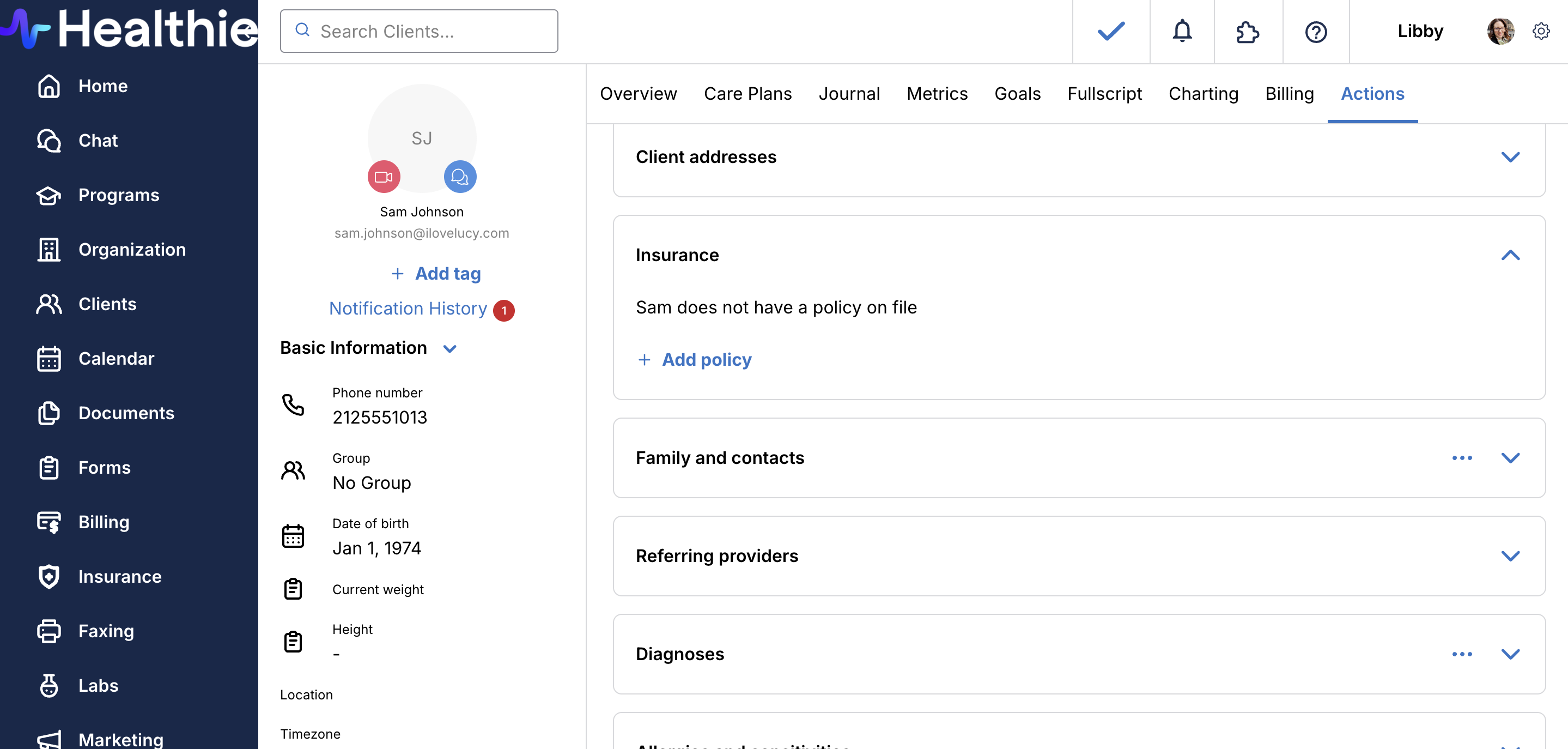1568x749 pixels.
Task: Open Notification History link
Action: [x=408, y=309]
